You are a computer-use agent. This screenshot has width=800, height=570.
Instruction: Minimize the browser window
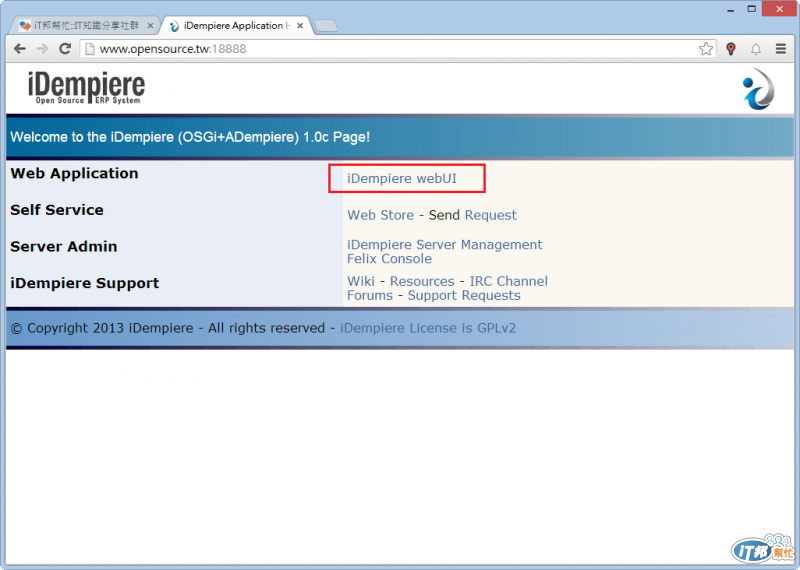731,9
